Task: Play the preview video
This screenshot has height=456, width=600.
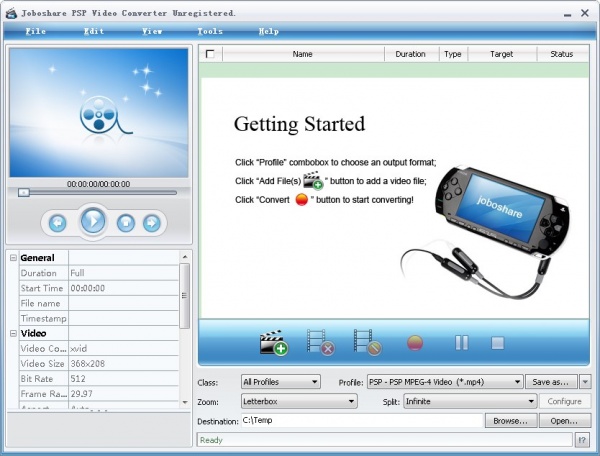Action: coord(93,221)
